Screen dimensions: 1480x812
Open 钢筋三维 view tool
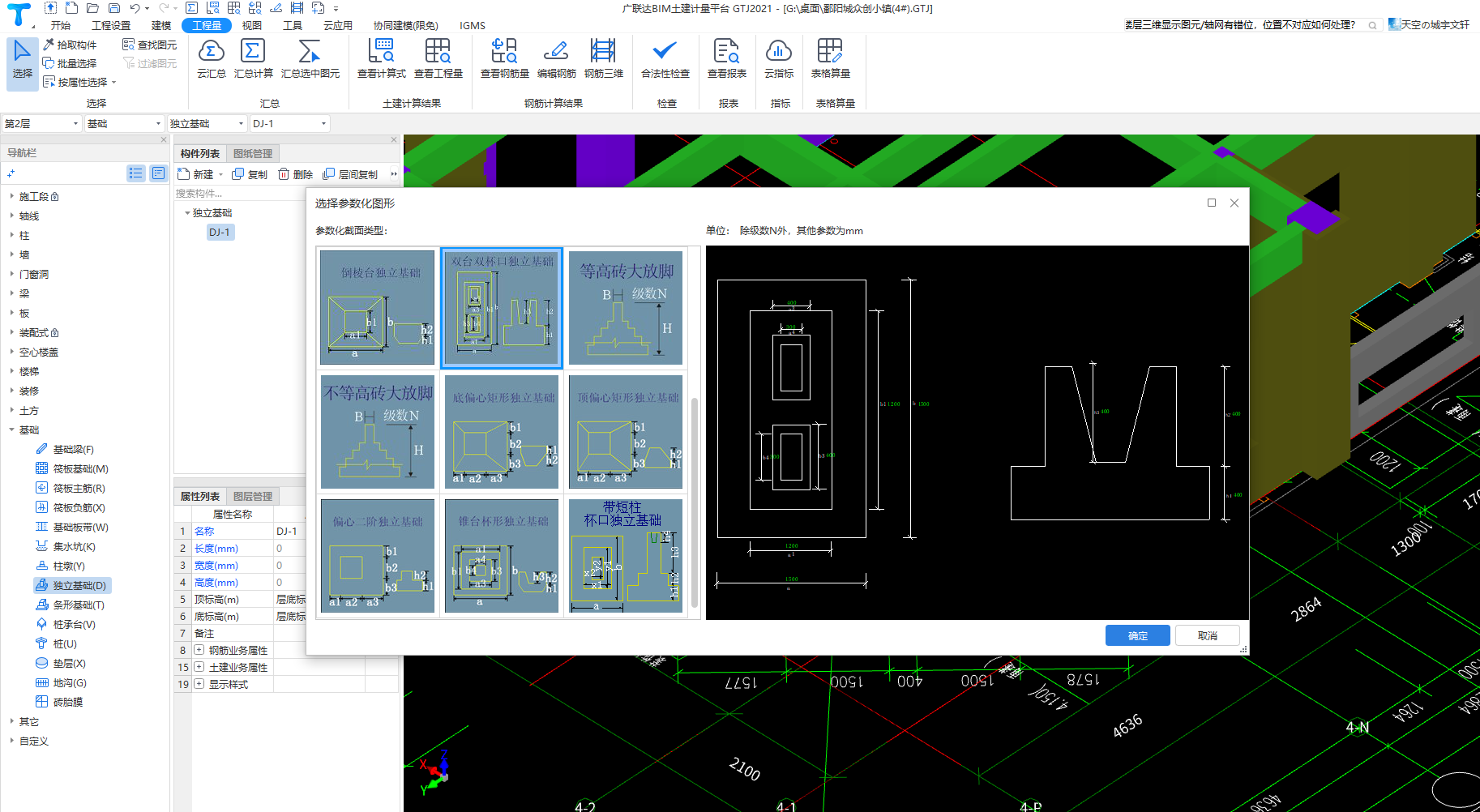pyautogui.click(x=603, y=58)
